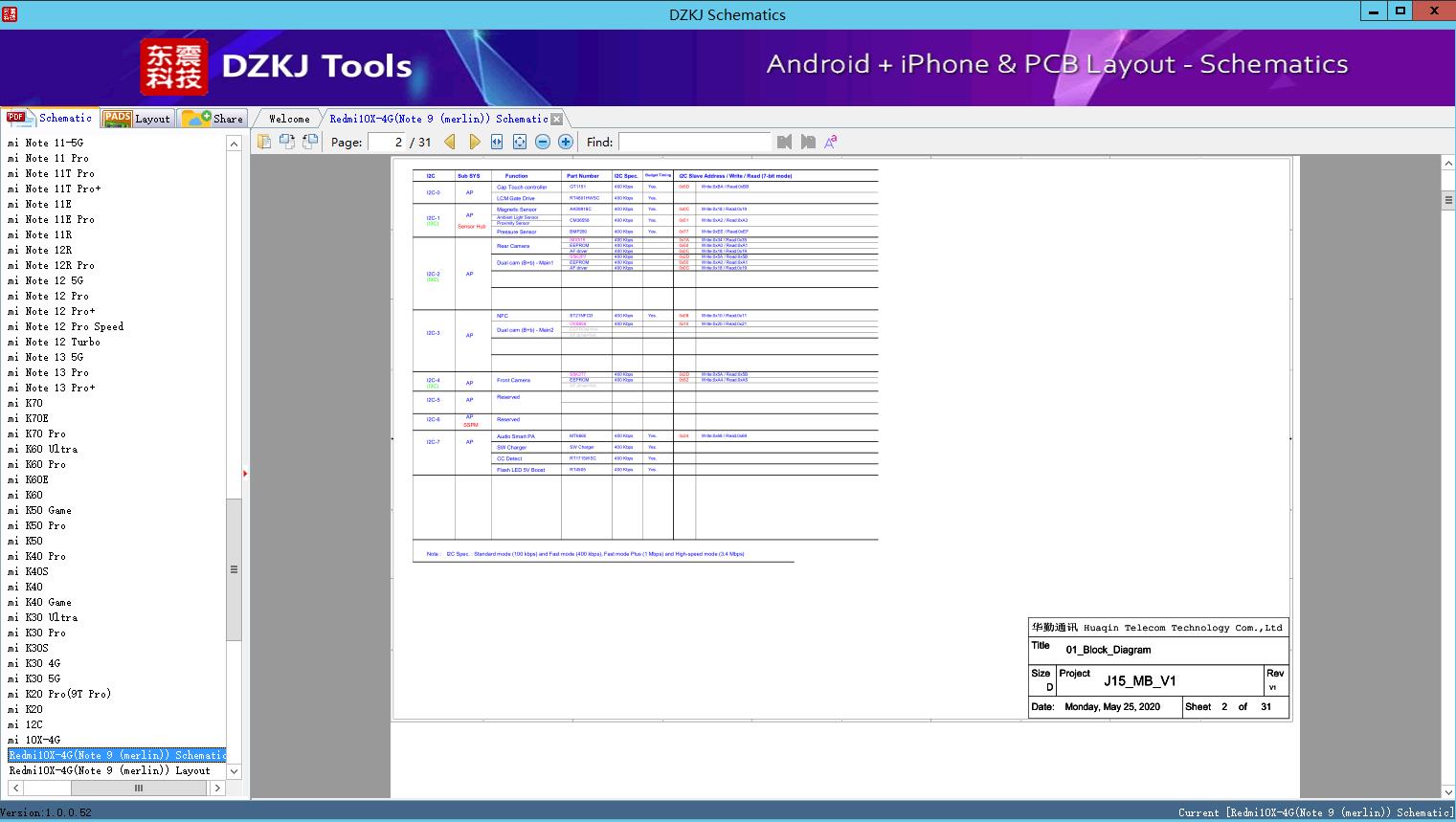This screenshot has width=1456, height=822.
Task: Open the Welcome document tab
Action: pos(289,119)
